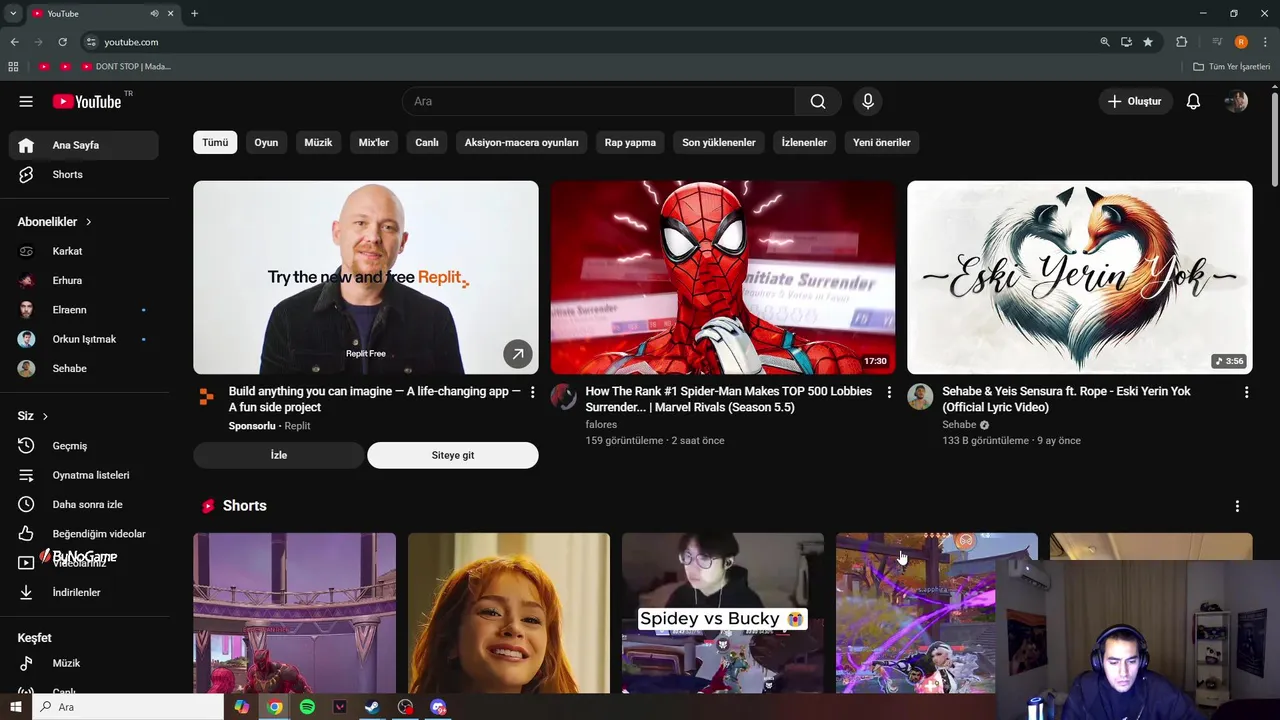Screen dimensions: 1280x720
Task: Open options menu for Replit ad
Action: click(532, 392)
